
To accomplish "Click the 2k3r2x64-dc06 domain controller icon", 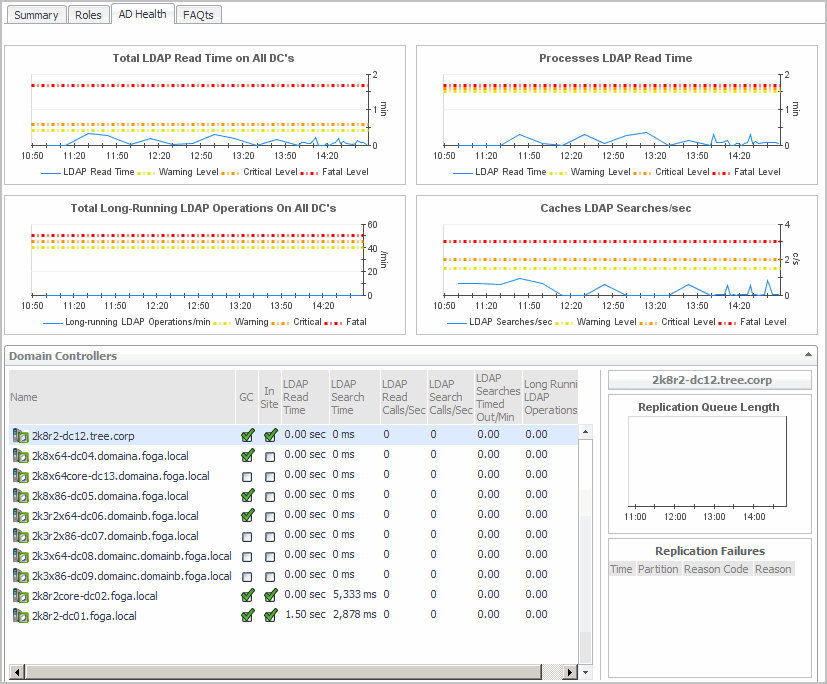I will point(20,516).
